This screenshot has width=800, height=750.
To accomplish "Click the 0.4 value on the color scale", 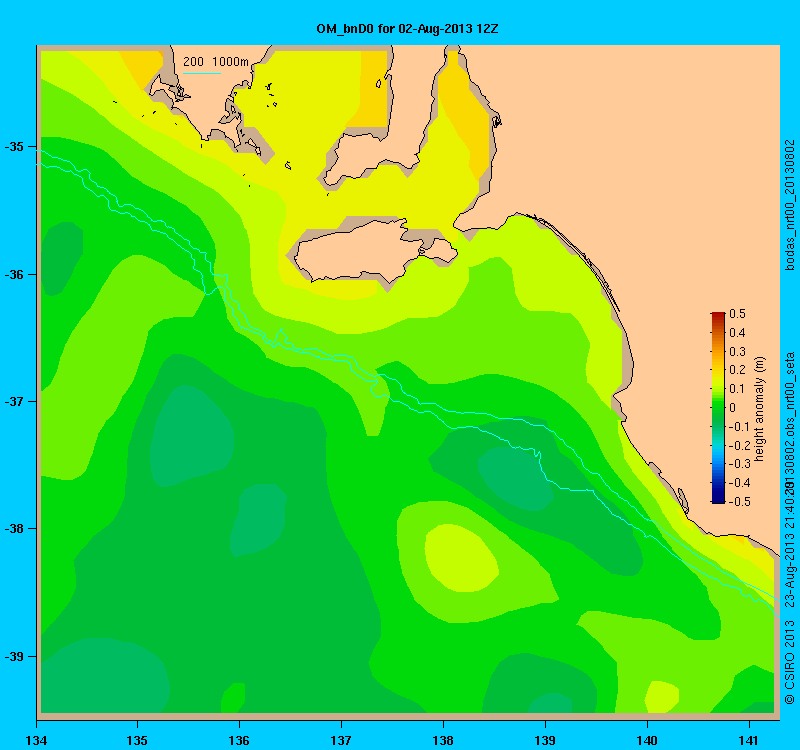I will (737, 333).
